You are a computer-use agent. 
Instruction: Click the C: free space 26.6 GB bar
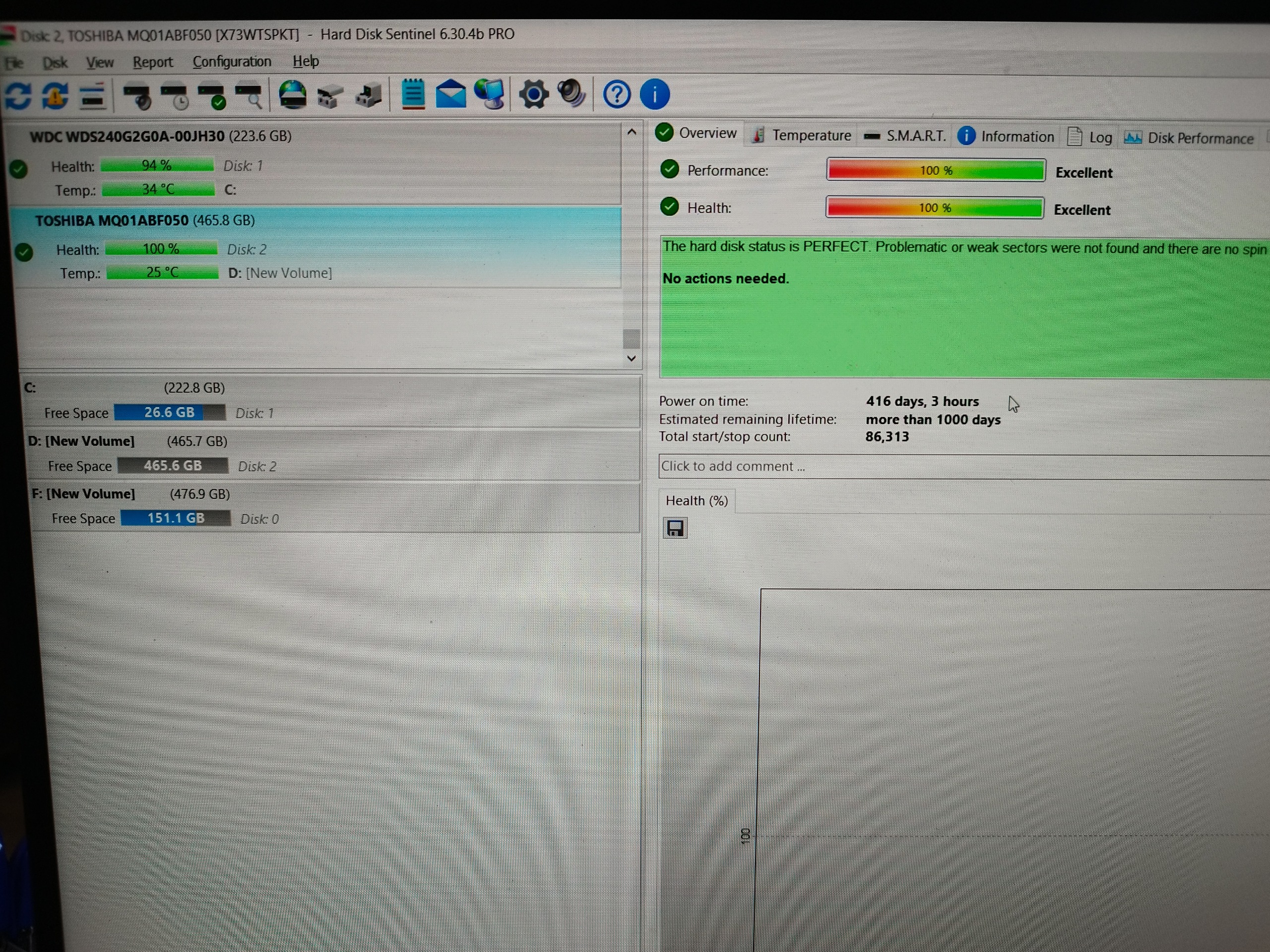click(169, 413)
